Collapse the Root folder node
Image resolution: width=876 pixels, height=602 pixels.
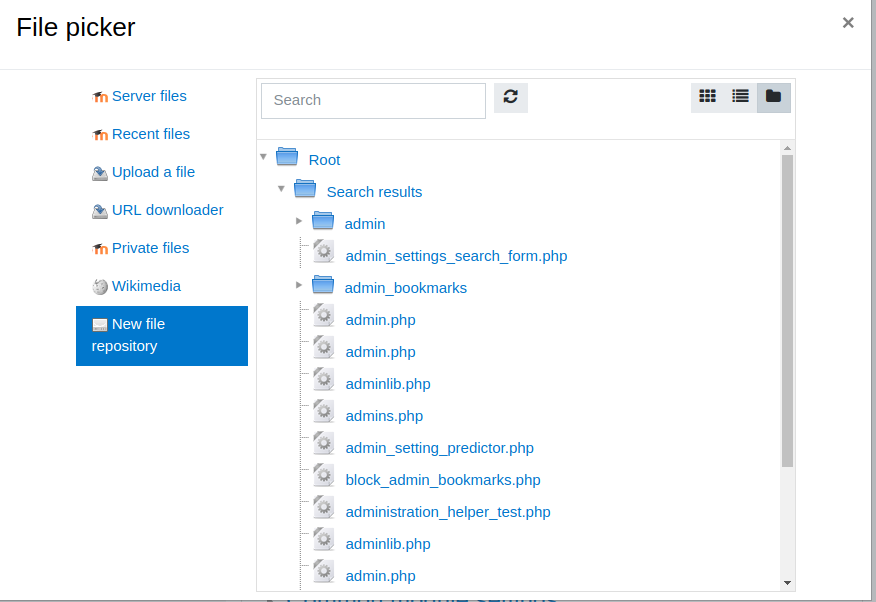[264, 157]
